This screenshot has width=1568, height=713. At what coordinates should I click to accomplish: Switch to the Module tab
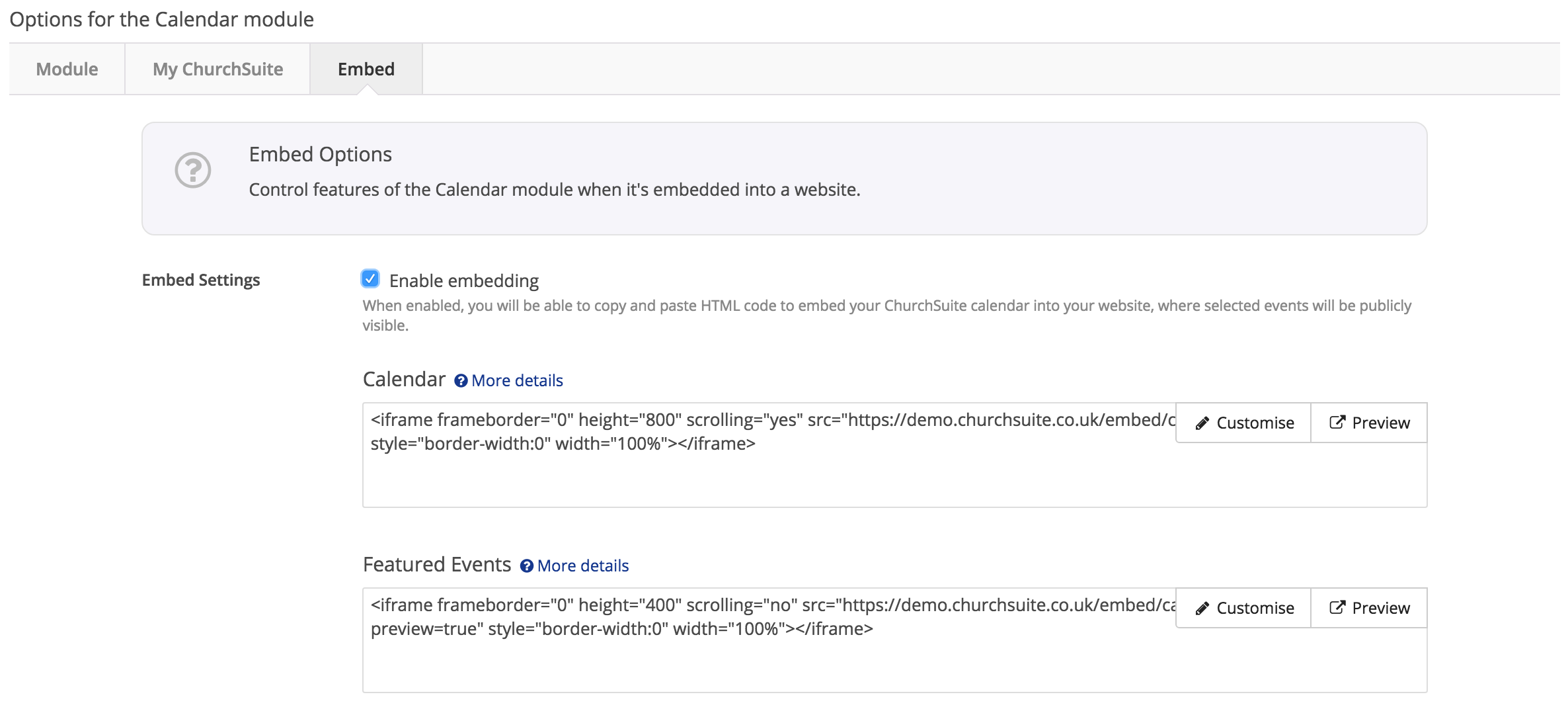point(67,69)
